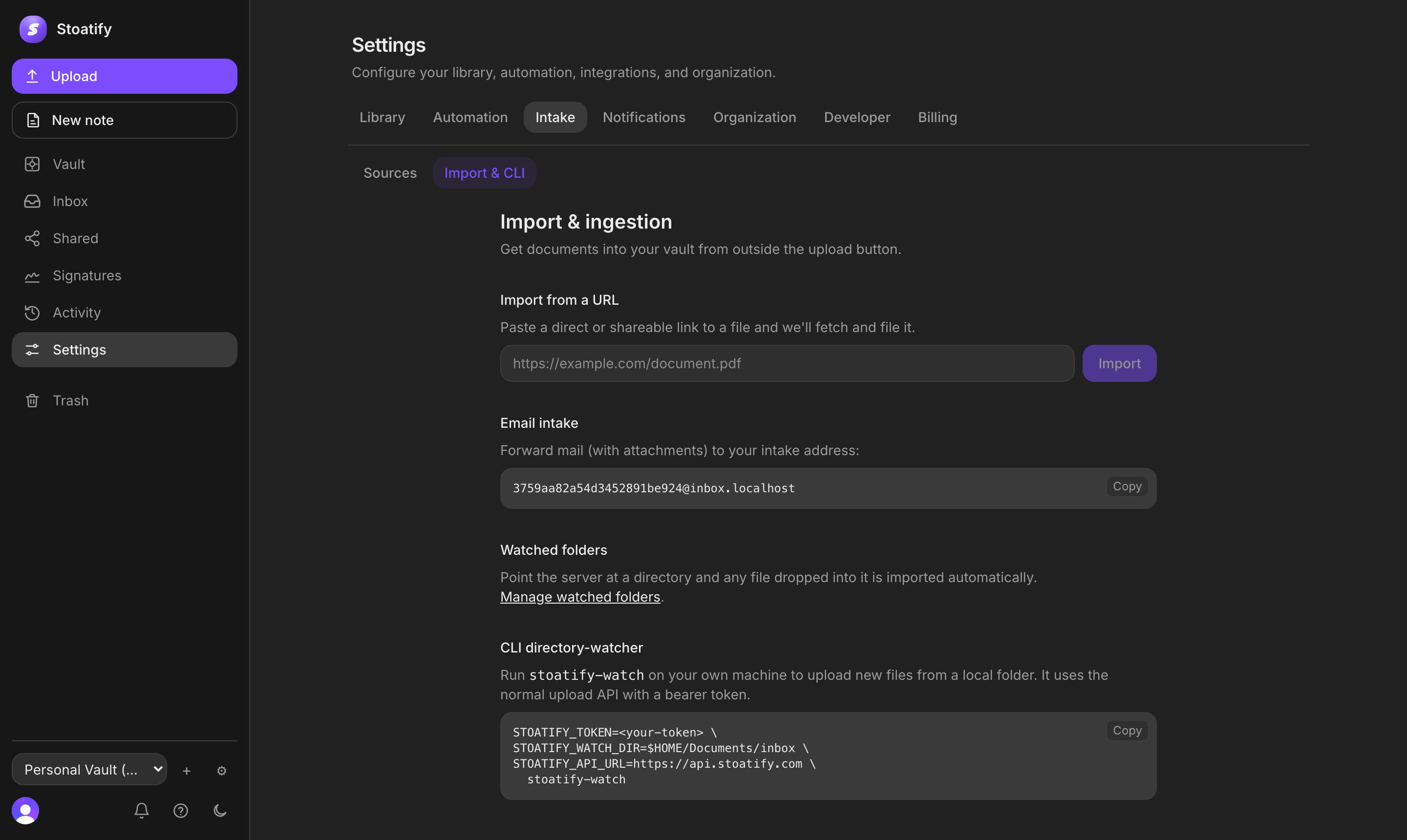Click the STOATIFY_API_URL line in code block
1407x840 pixels.
coord(664,764)
